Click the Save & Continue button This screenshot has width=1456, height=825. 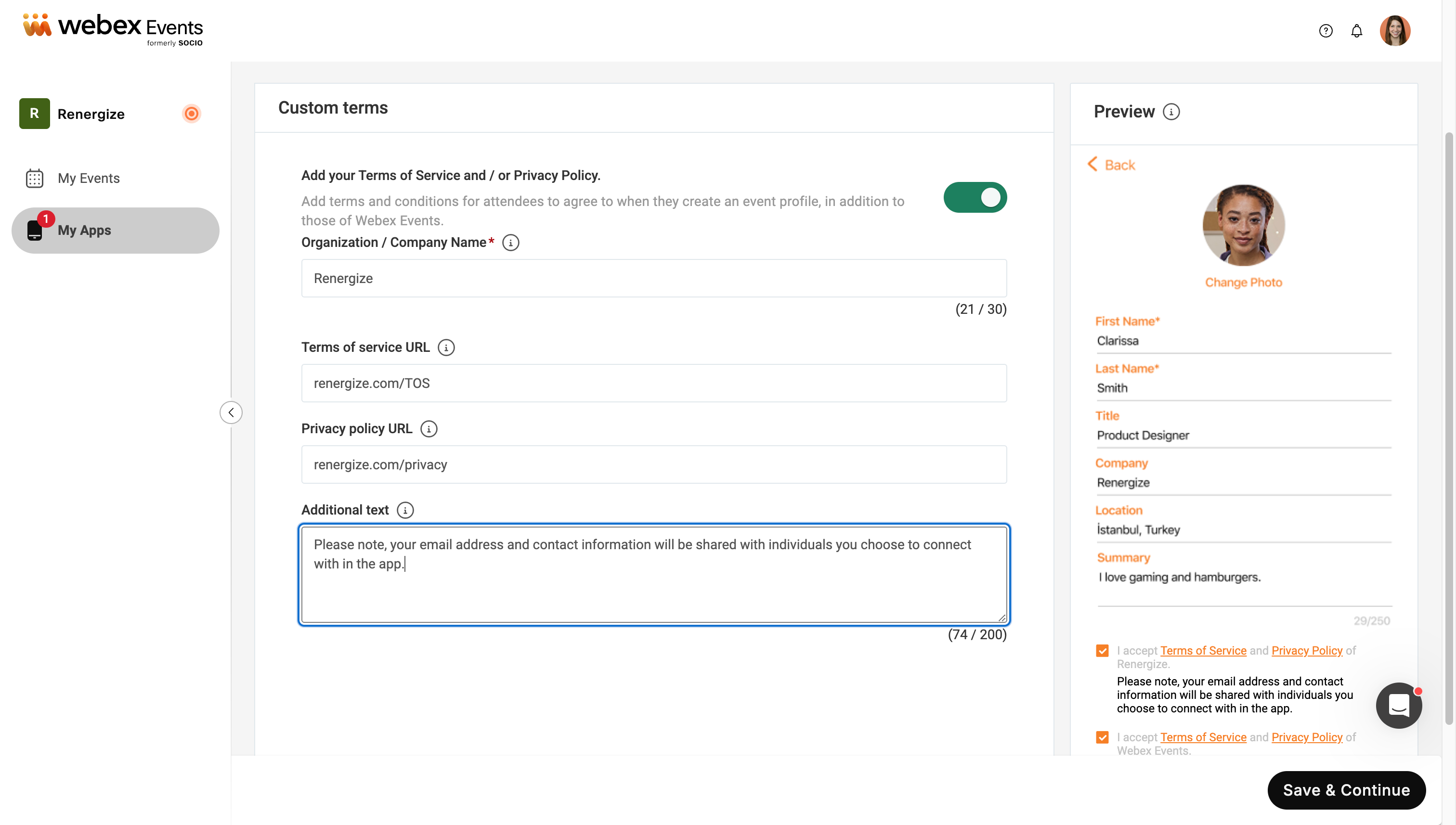click(1346, 790)
